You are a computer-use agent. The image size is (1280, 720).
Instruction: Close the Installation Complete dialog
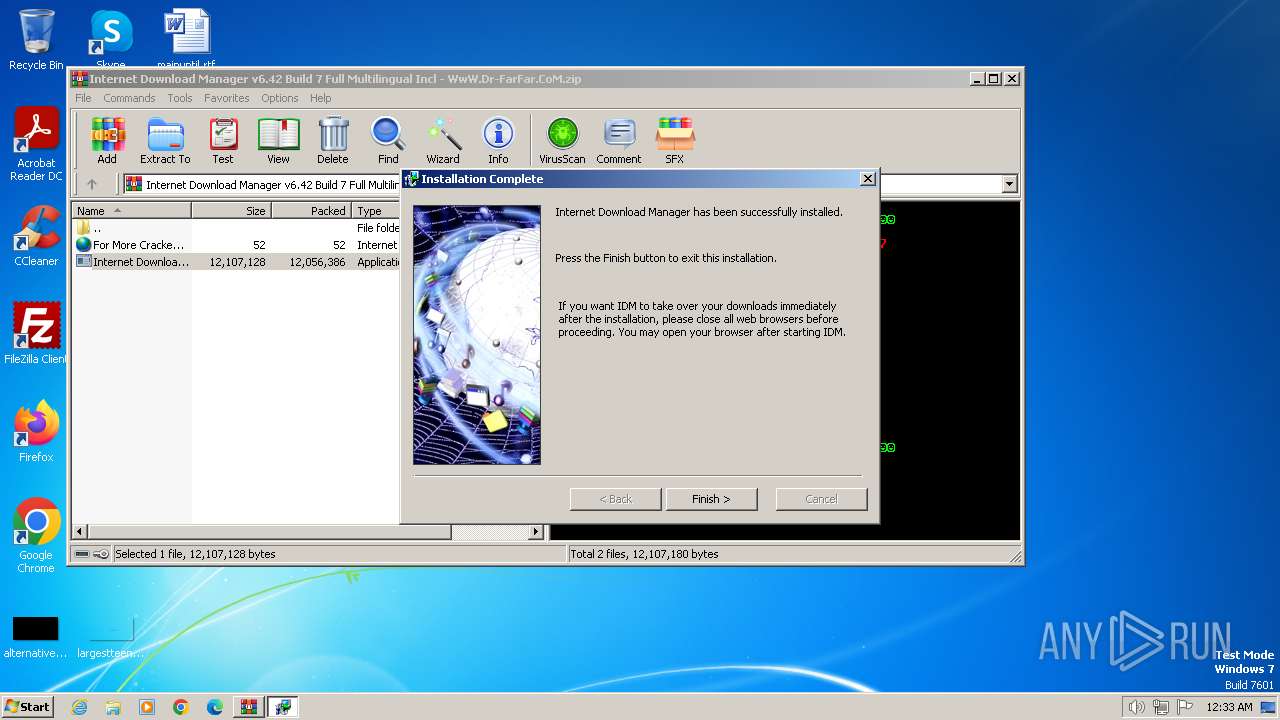point(868,179)
